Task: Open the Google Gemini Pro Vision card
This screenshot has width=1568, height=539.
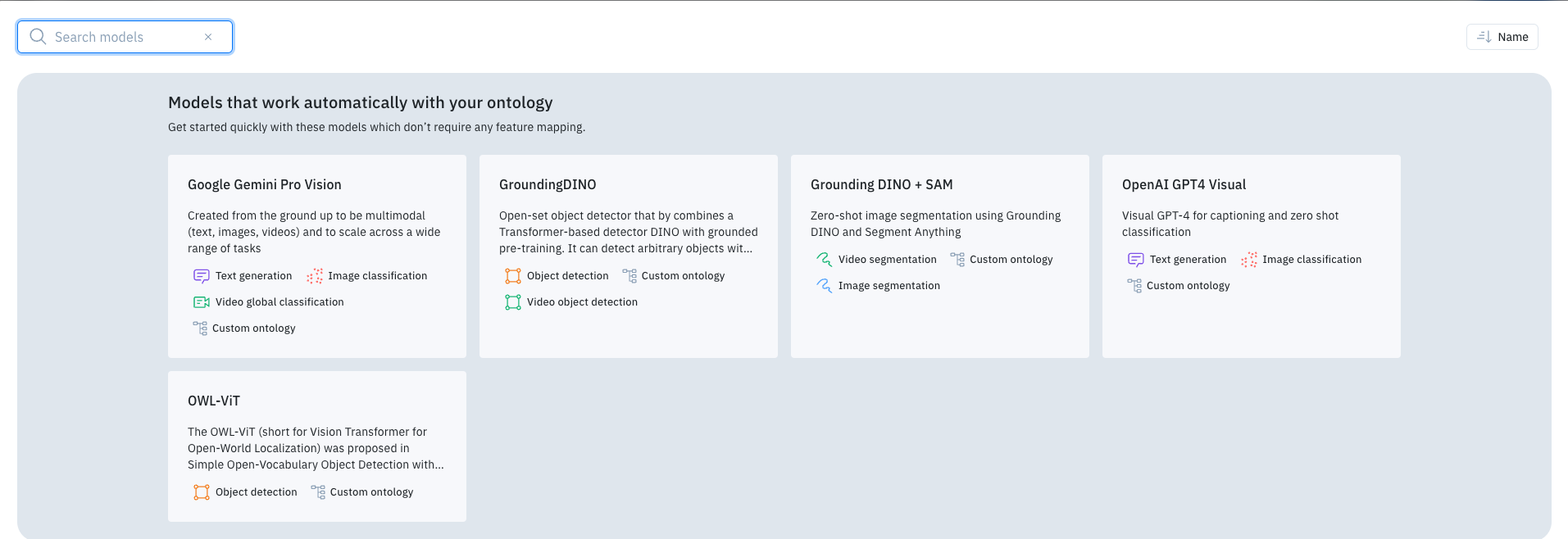Action: click(x=317, y=256)
